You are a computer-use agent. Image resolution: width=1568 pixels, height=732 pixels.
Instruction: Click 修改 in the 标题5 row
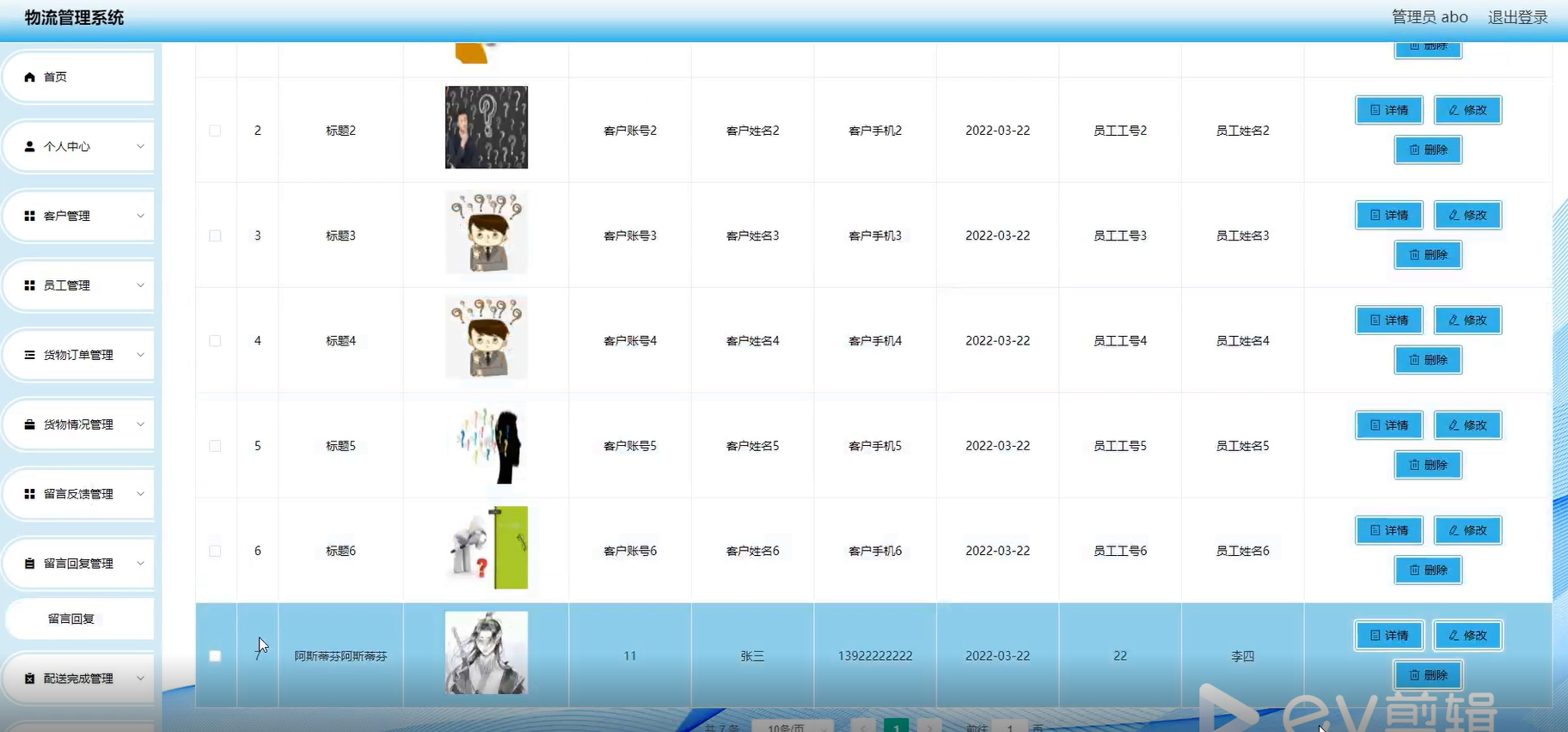(1467, 425)
